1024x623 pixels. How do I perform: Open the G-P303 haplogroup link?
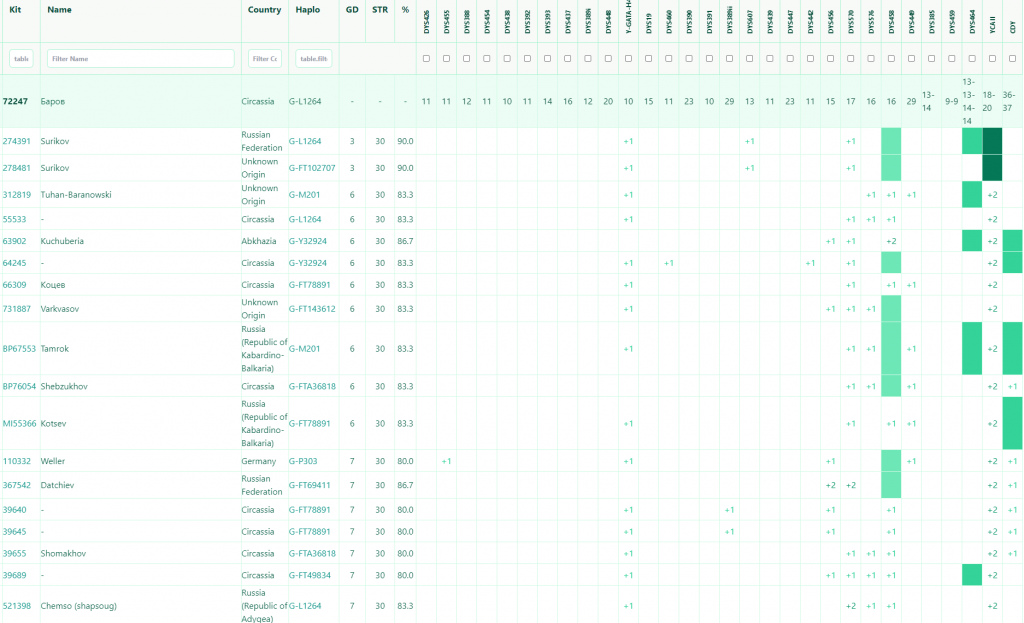tap(305, 461)
